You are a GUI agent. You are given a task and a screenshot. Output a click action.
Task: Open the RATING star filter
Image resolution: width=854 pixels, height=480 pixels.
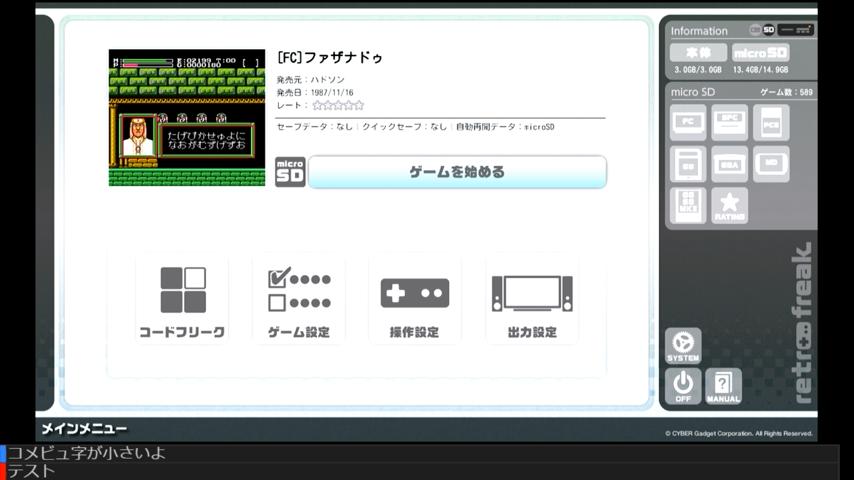point(729,205)
